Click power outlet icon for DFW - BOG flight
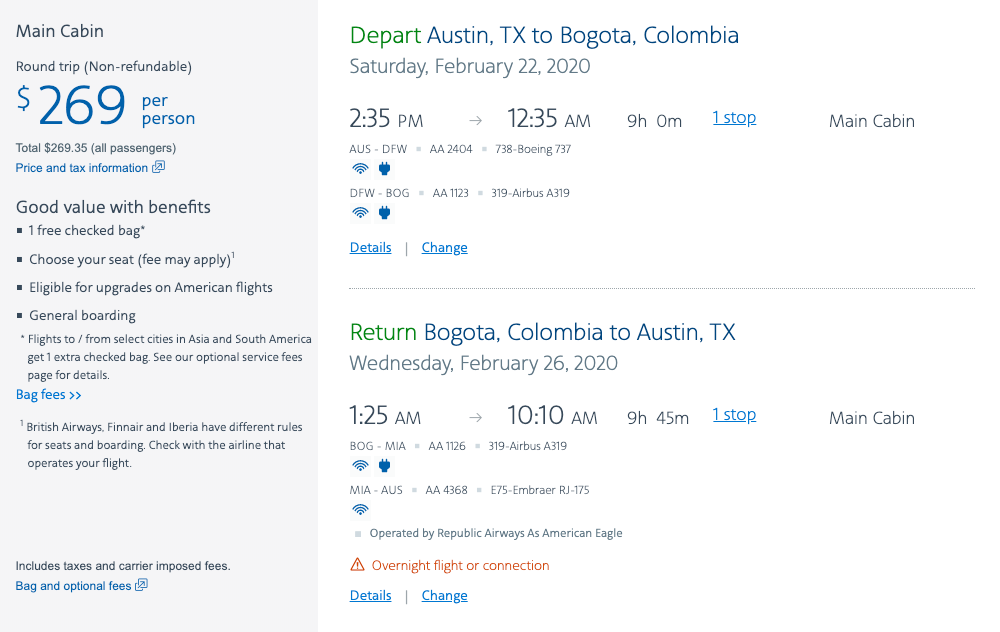 [x=384, y=213]
